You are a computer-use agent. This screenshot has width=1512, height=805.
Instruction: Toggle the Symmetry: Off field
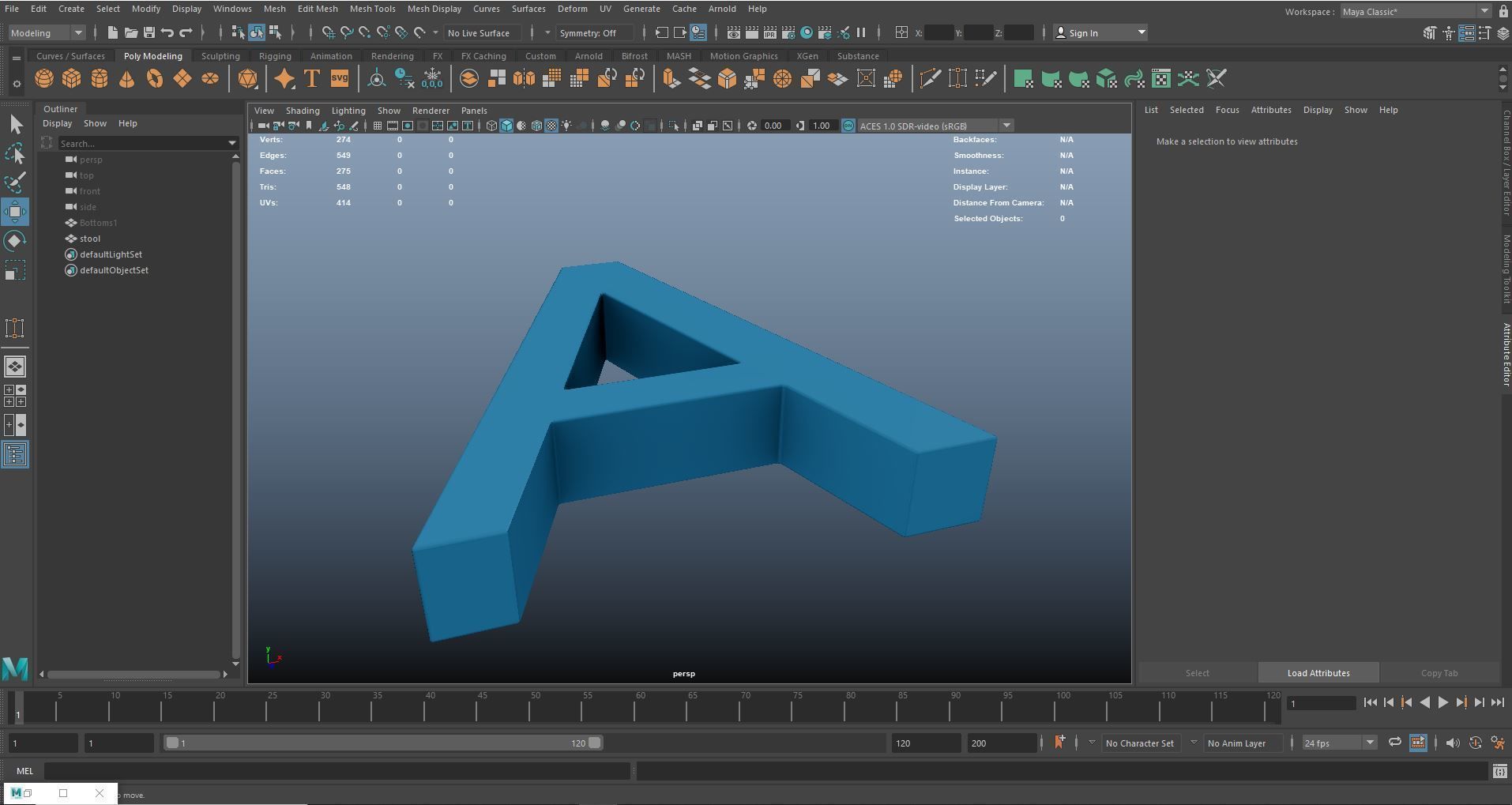pyautogui.click(x=594, y=32)
